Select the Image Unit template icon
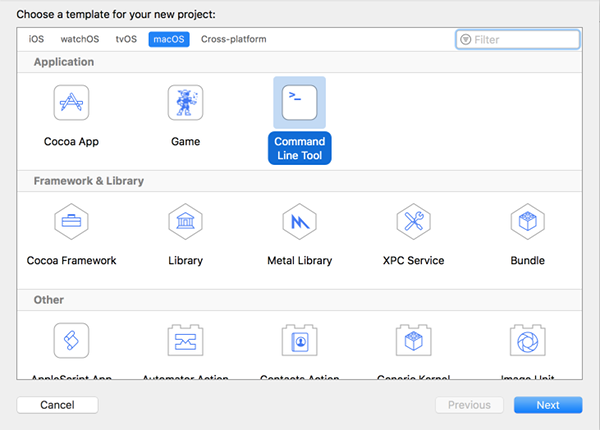The height and width of the screenshot is (430, 600). coord(527,341)
